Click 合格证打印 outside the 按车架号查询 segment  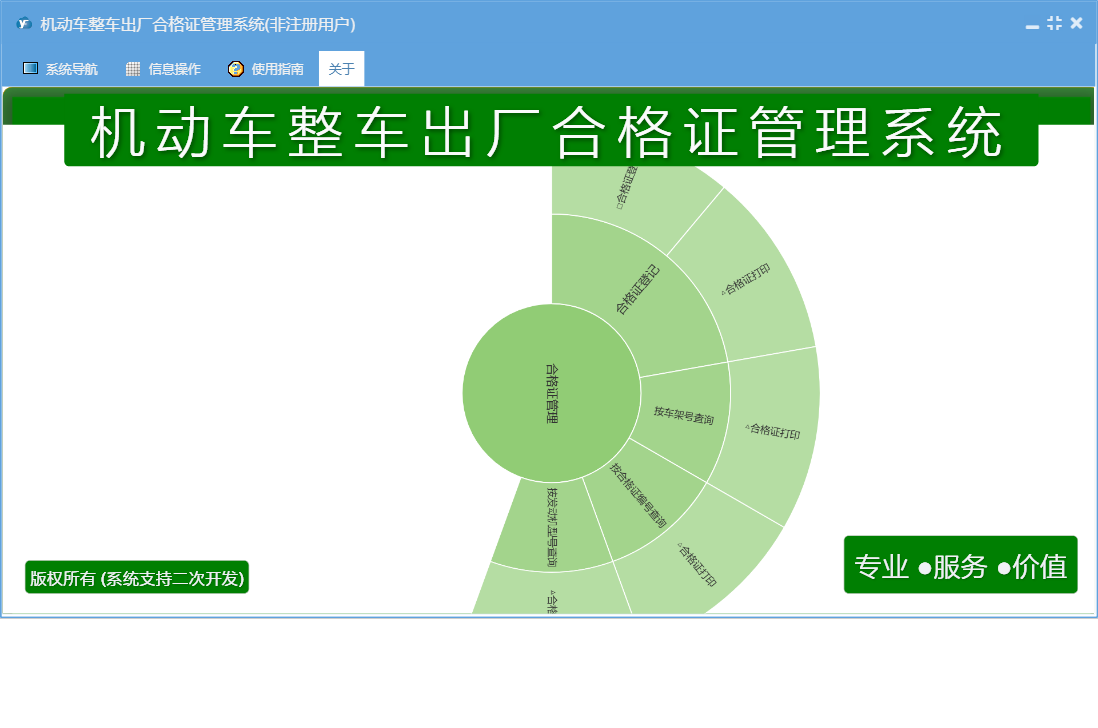773,432
